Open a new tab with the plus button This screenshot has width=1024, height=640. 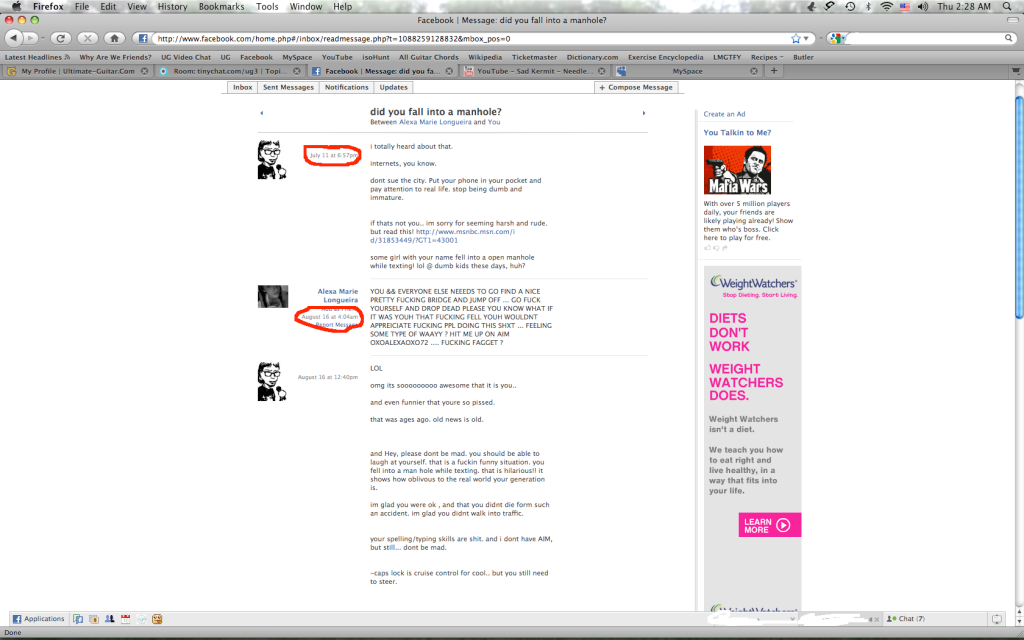tap(774, 71)
